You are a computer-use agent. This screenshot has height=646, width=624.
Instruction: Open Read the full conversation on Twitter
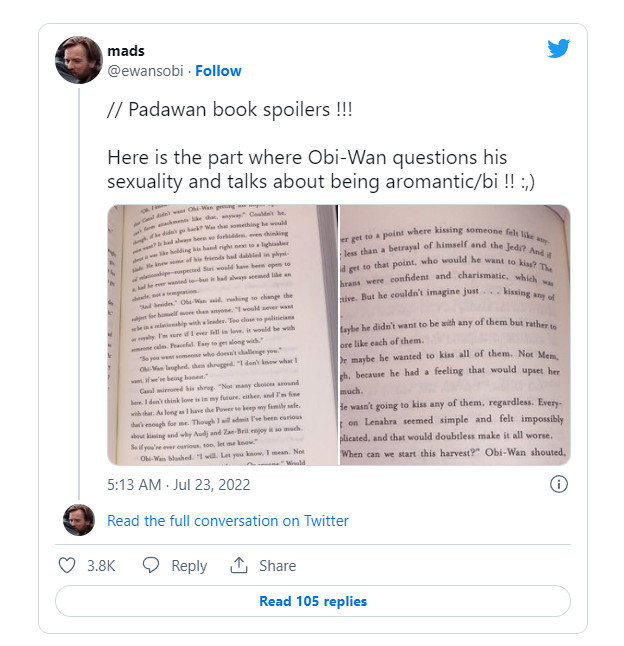[228, 521]
